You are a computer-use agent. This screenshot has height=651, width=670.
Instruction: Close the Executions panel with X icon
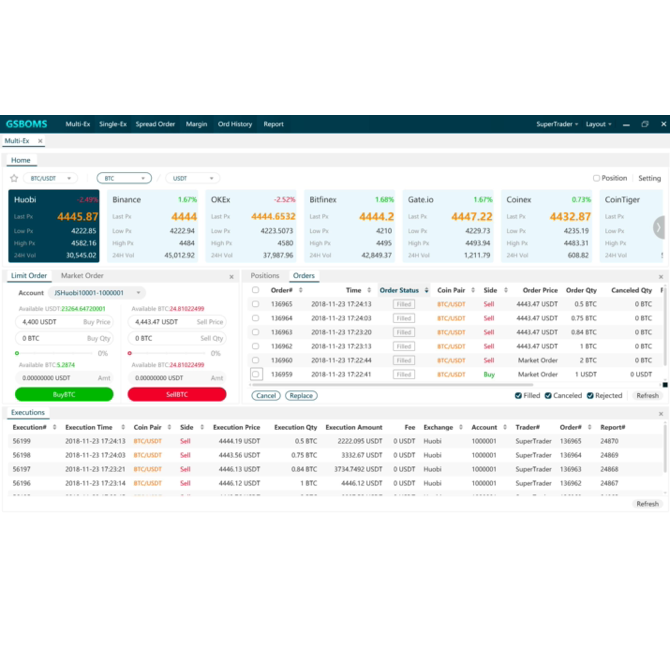point(661,413)
